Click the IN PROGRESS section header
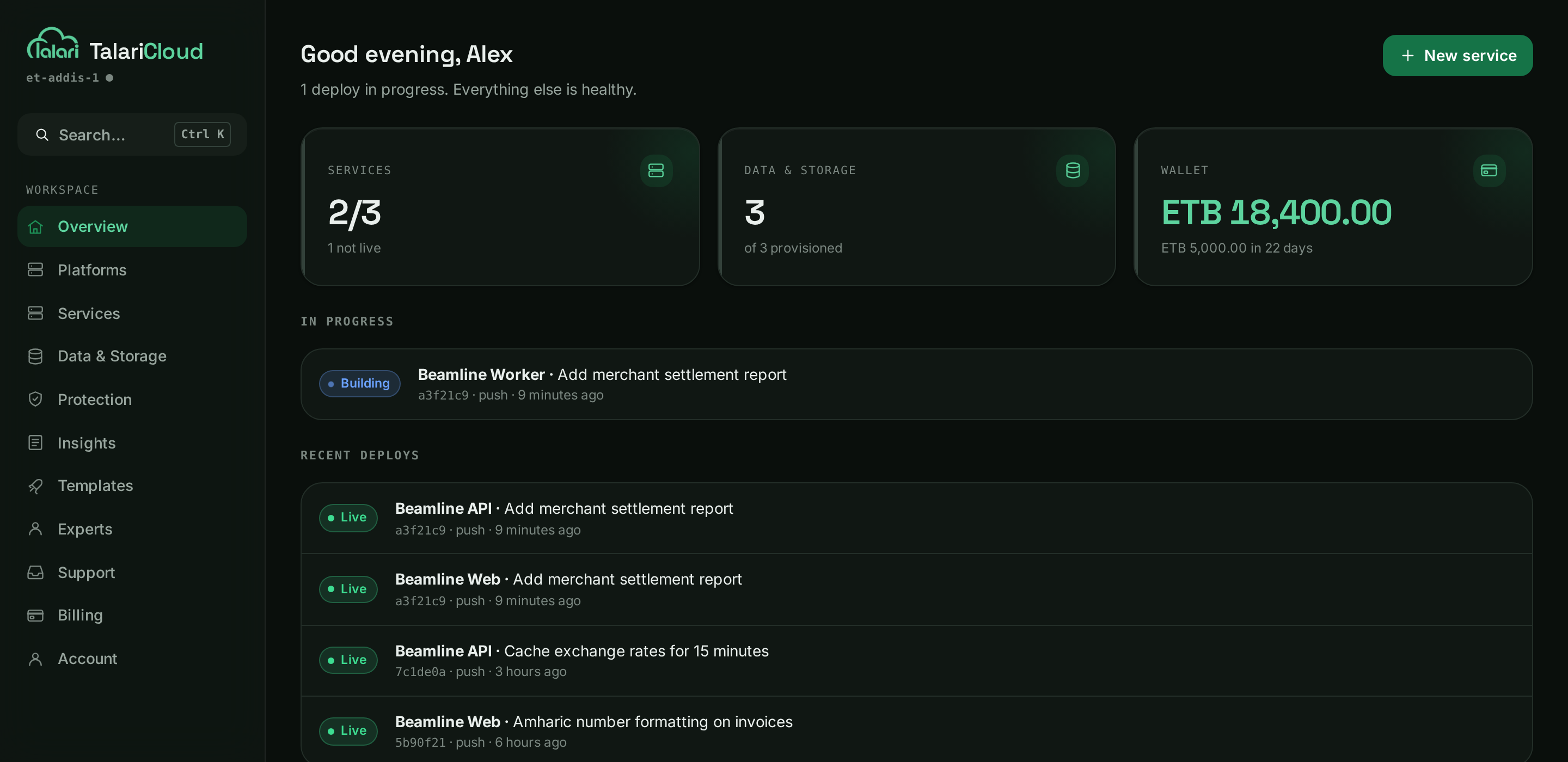Viewport: 1568px width, 762px height. click(347, 321)
